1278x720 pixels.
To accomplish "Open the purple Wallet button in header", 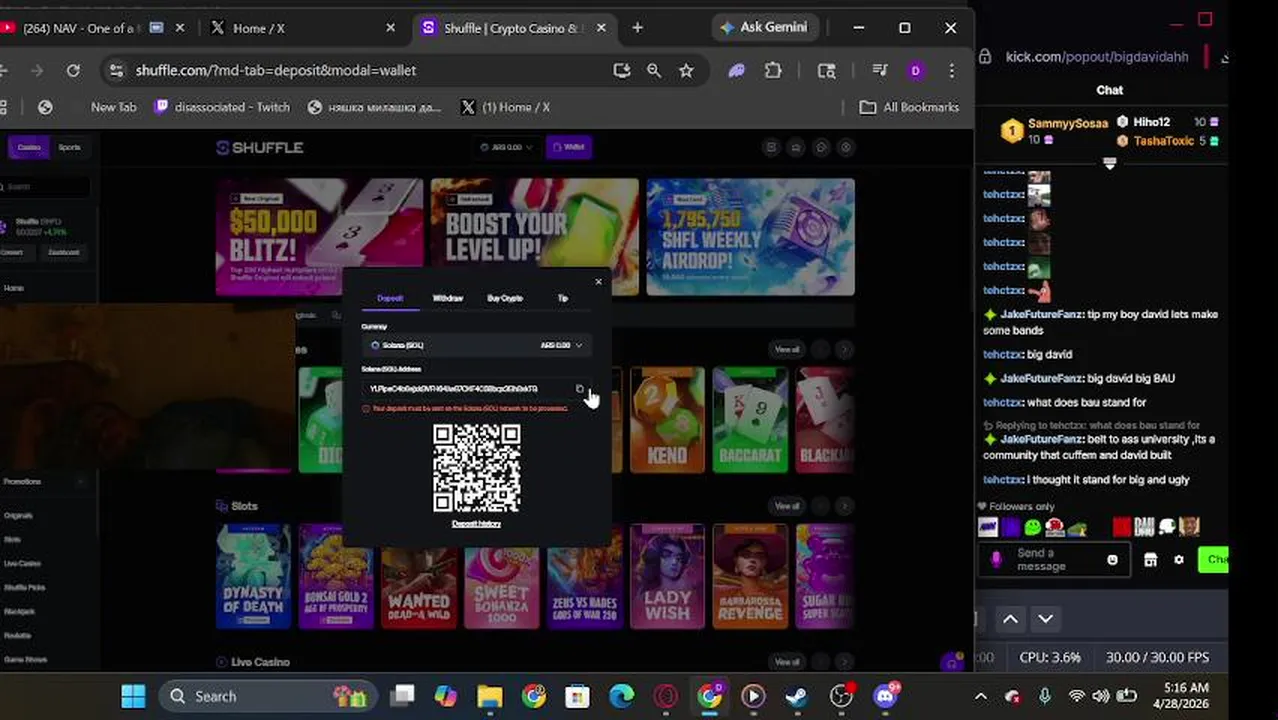I will point(568,147).
